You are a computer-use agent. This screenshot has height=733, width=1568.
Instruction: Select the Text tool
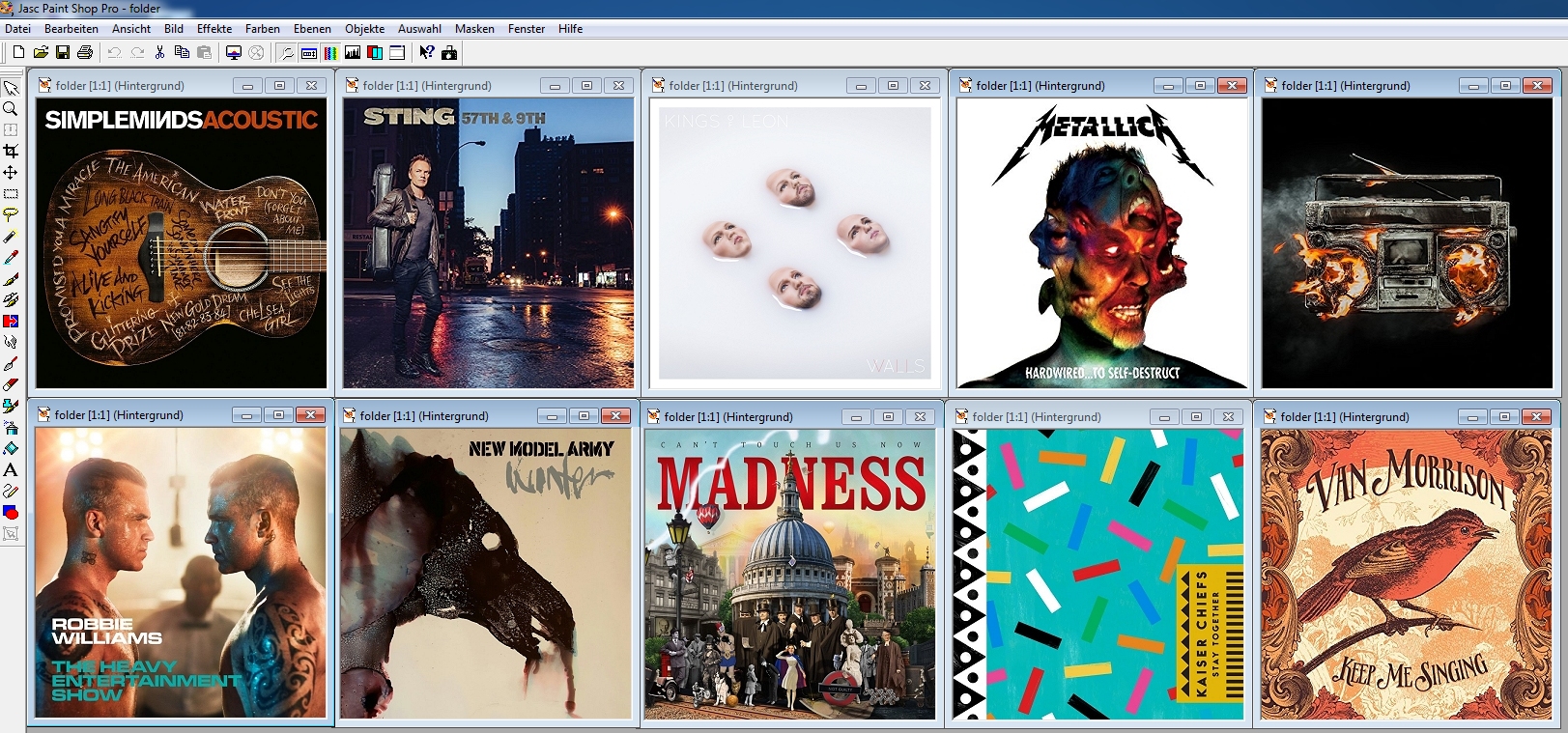pos(11,470)
